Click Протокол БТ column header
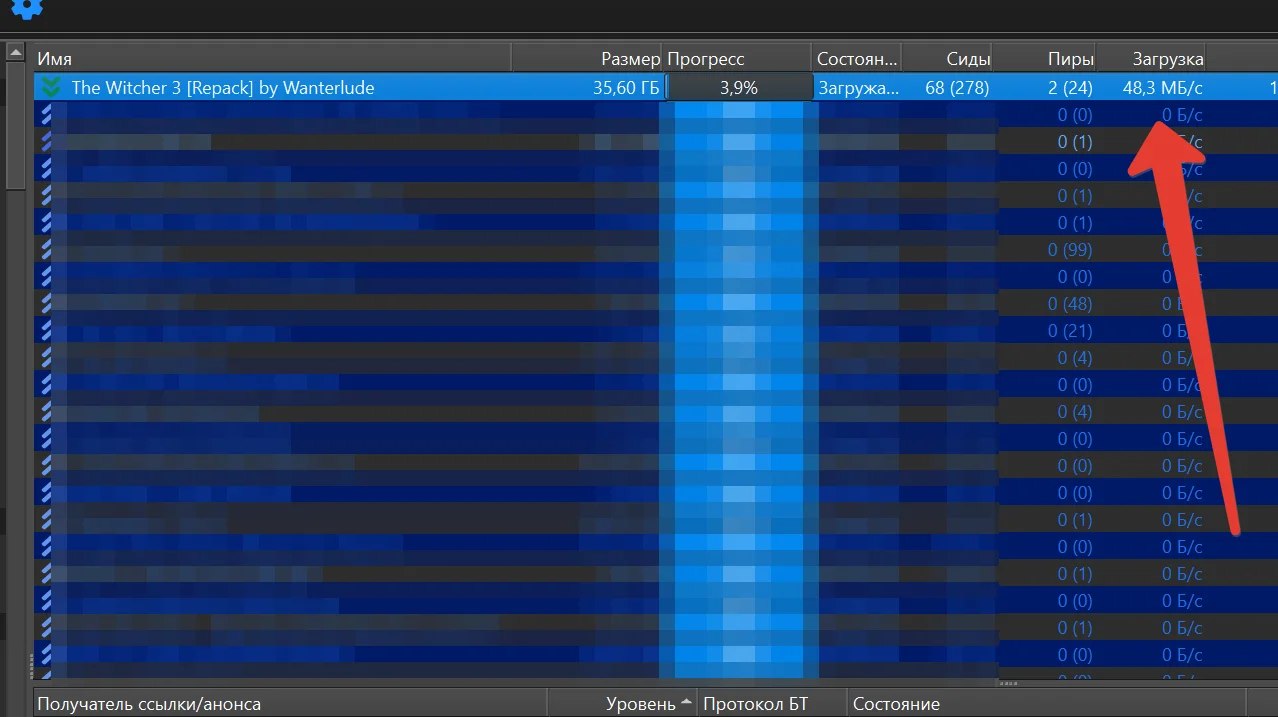 click(x=770, y=704)
